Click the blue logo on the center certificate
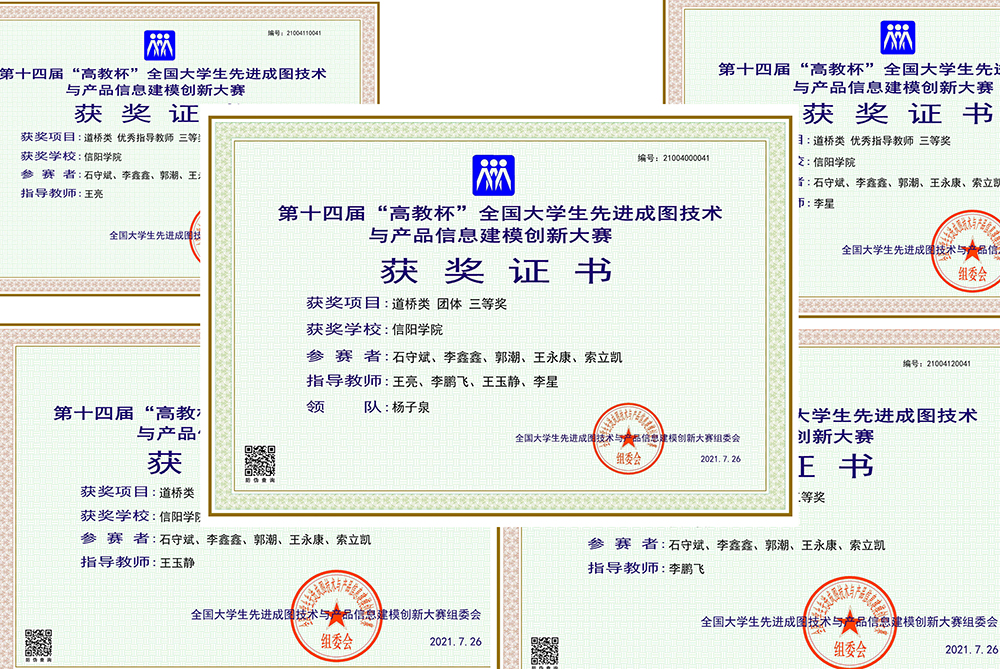This screenshot has height=669, width=1000. click(492, 176)
